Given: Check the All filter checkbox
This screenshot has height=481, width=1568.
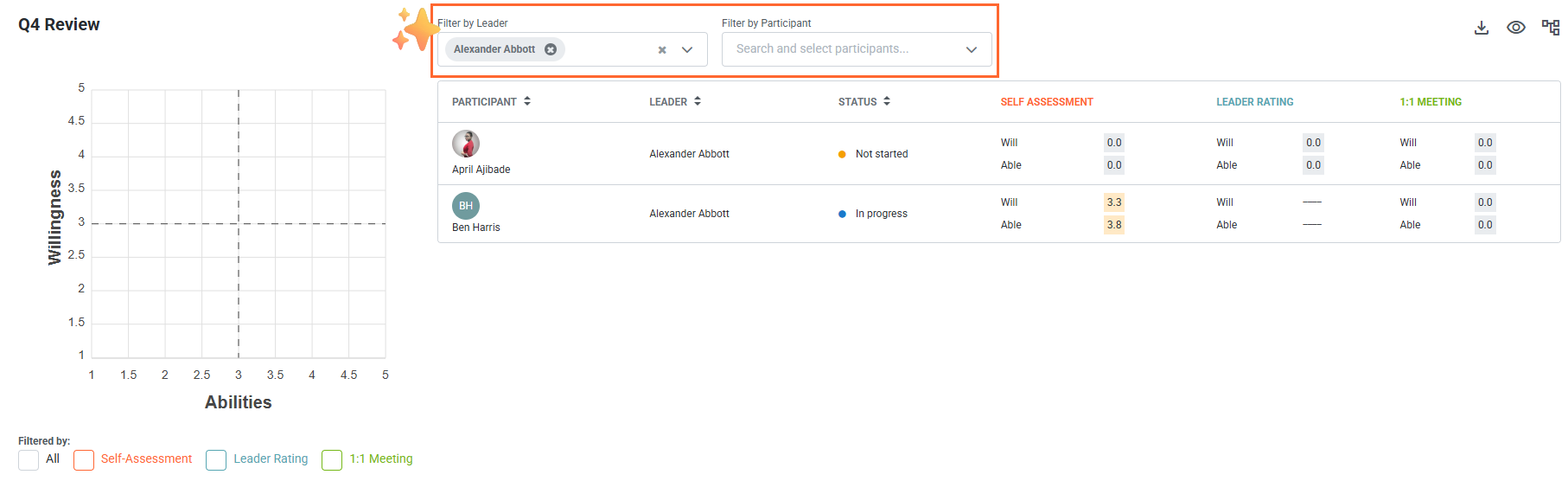Looking at the screenshot, I should [29, 459].
